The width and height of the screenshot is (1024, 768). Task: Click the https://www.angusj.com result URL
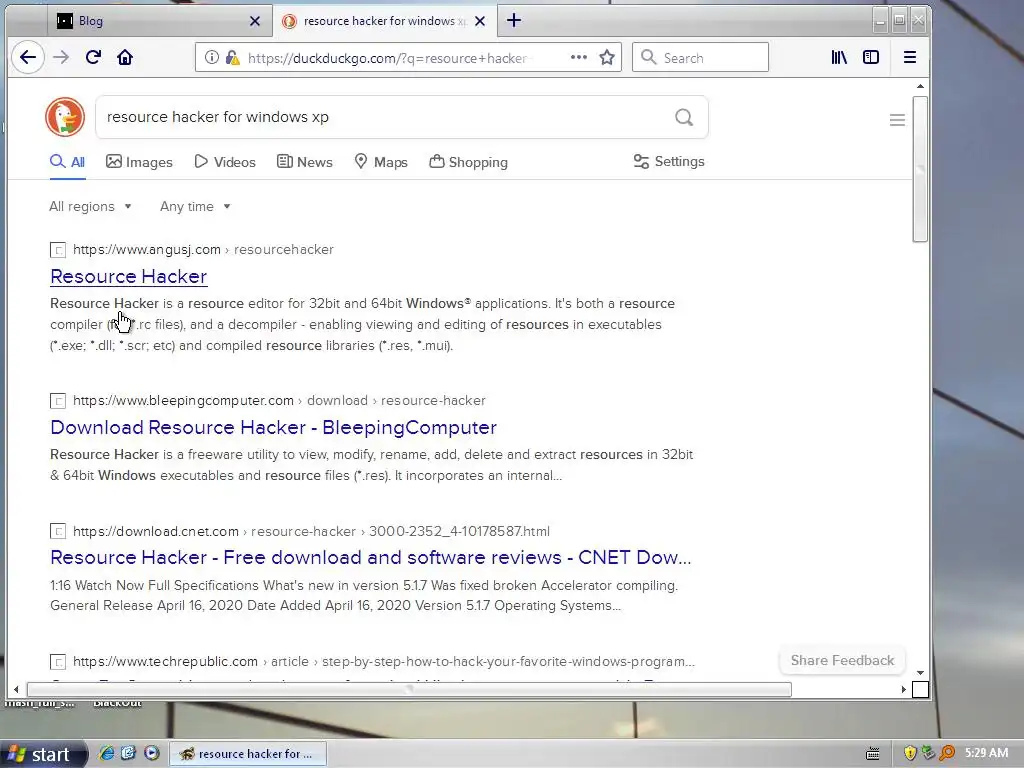pos(147,249)
